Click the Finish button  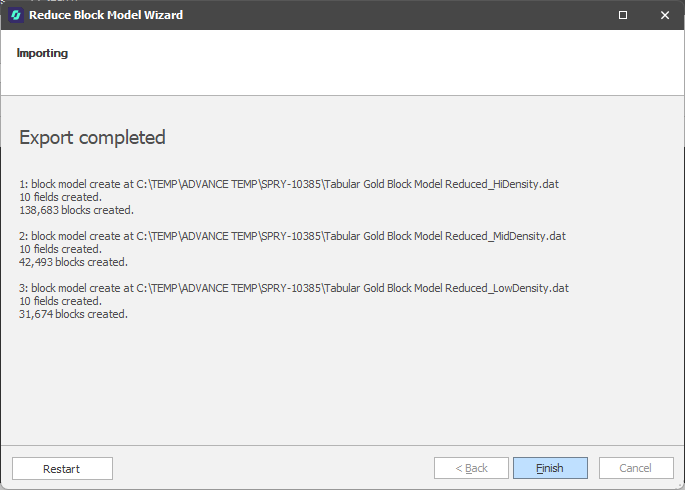[550, 468]
